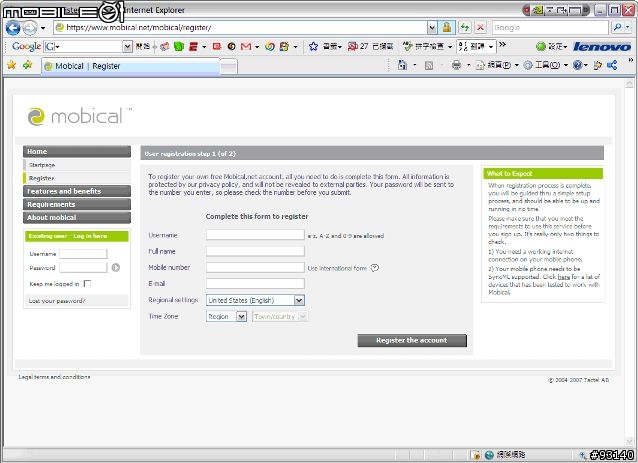638x463 pixels.
Task: Click the Full name input field
Action: pos(255,251)
